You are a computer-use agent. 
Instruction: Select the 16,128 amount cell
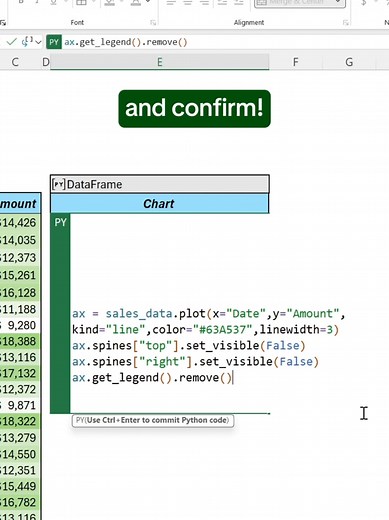[20, 293]
